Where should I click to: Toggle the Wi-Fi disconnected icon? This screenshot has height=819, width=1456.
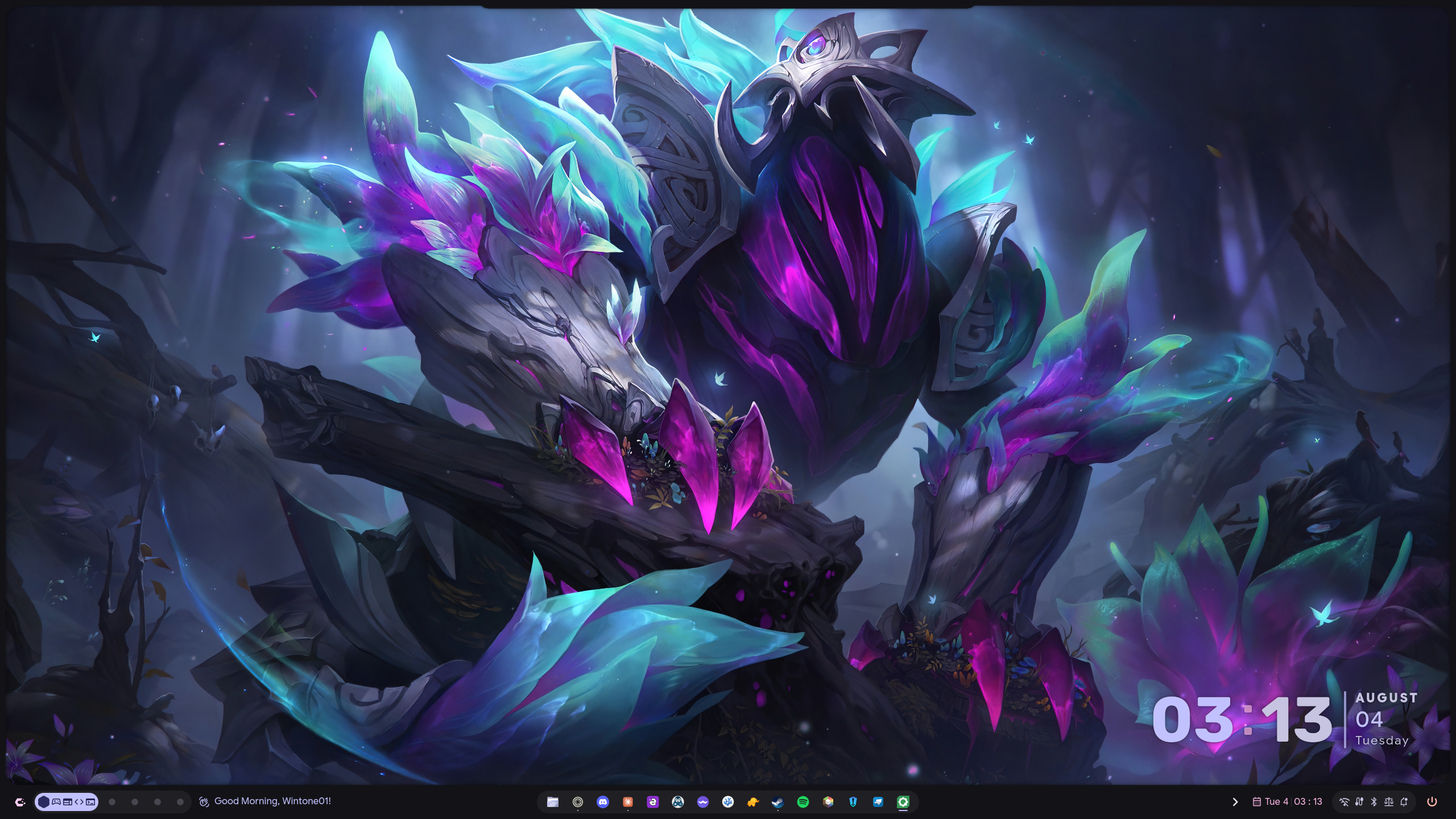pyautogui.click(x=1344, y=802)
